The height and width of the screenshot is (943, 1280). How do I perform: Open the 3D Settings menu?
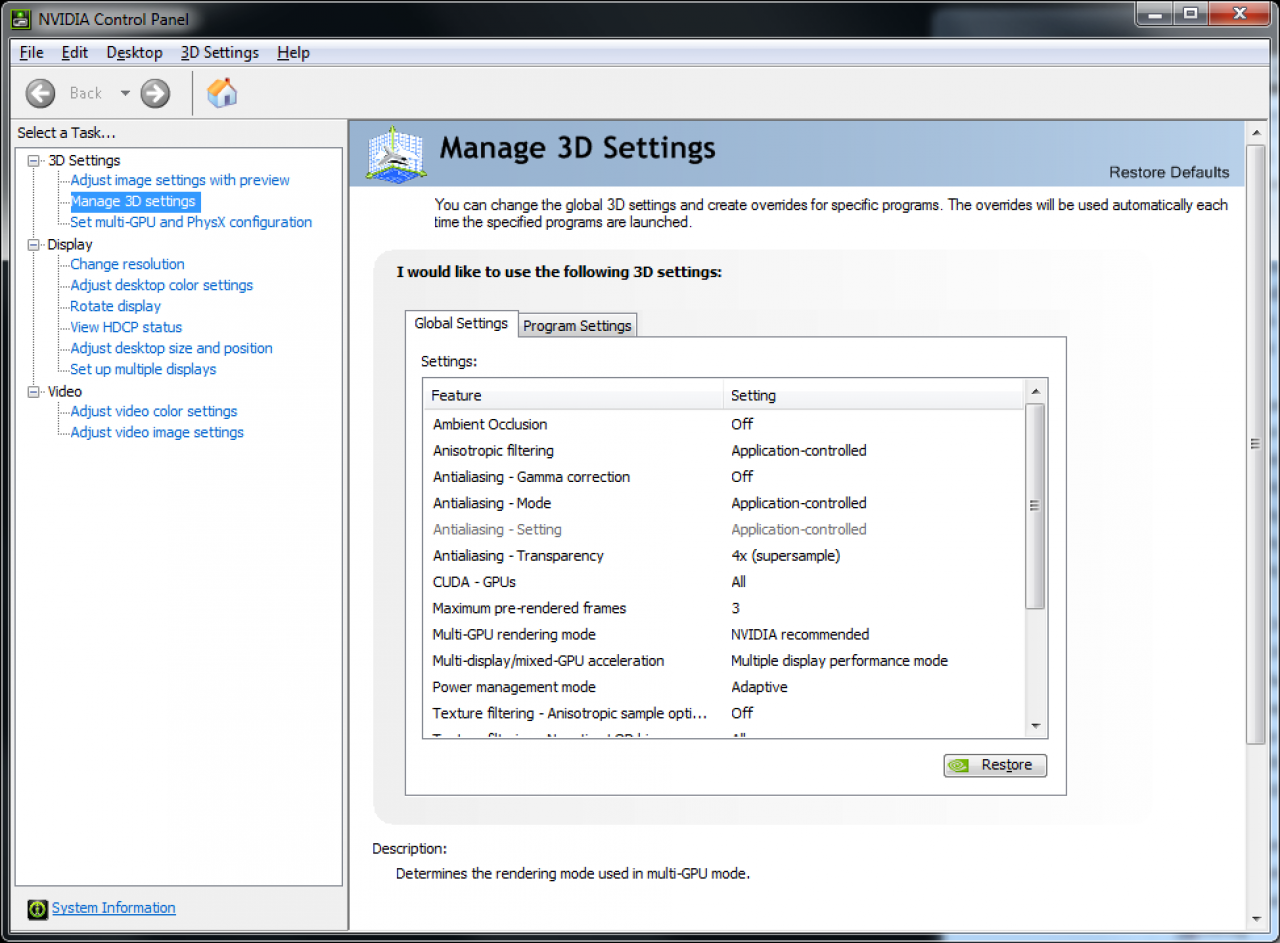[x=219, y=52]
